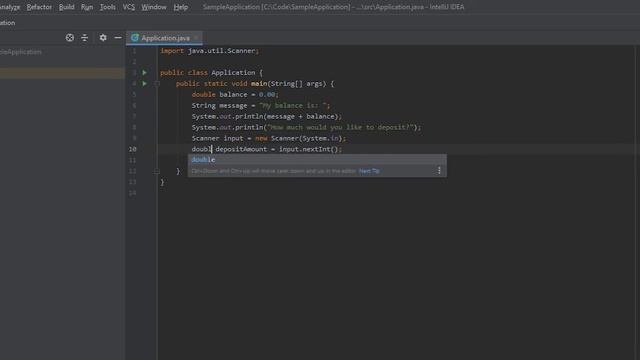The image size is (640, 360).
Task: Click 'double balance = 0.00;' line
Action: (235, 95)
